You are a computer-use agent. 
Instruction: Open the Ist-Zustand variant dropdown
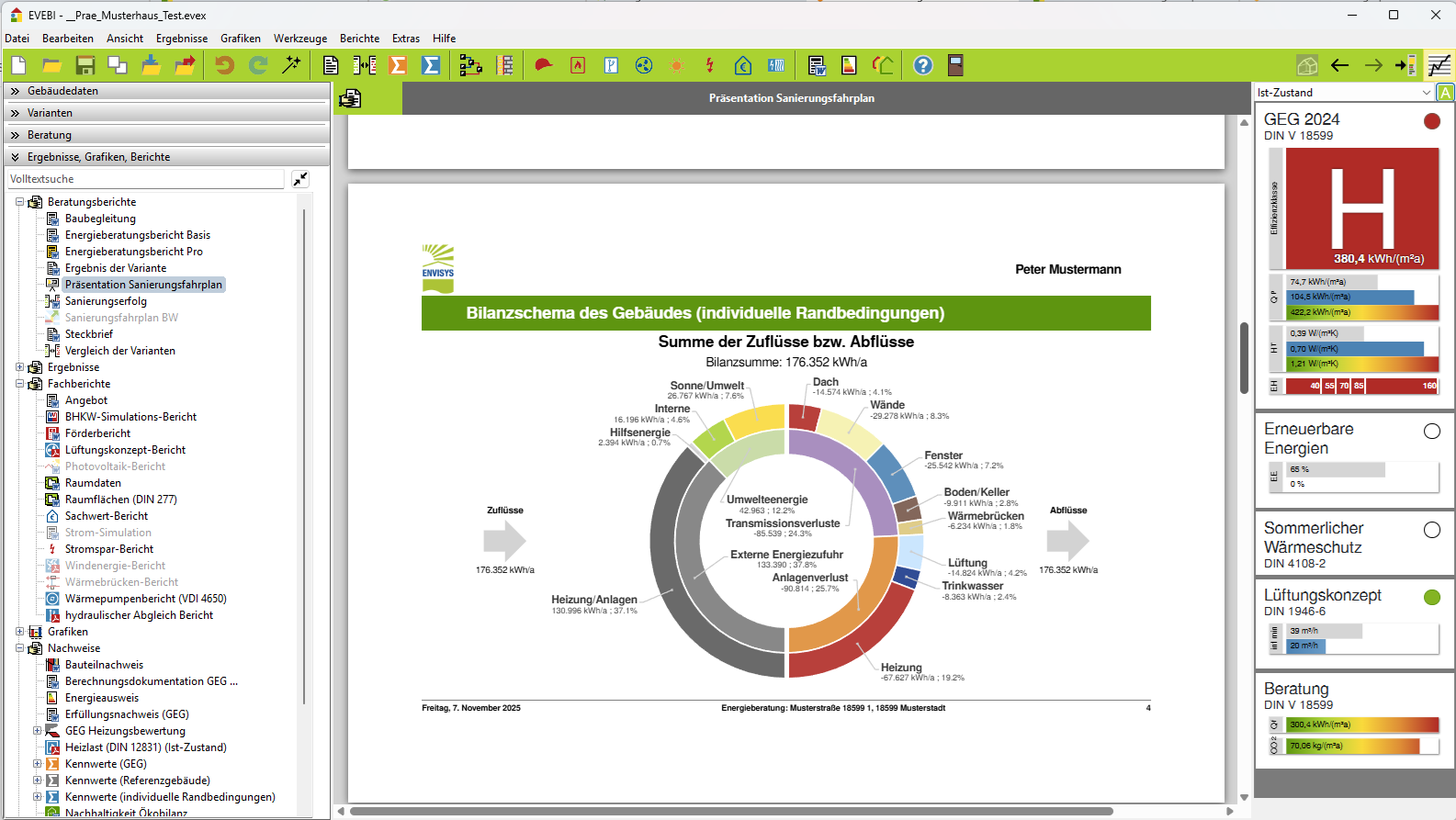pyautogui.click(x=1426, y=93)
